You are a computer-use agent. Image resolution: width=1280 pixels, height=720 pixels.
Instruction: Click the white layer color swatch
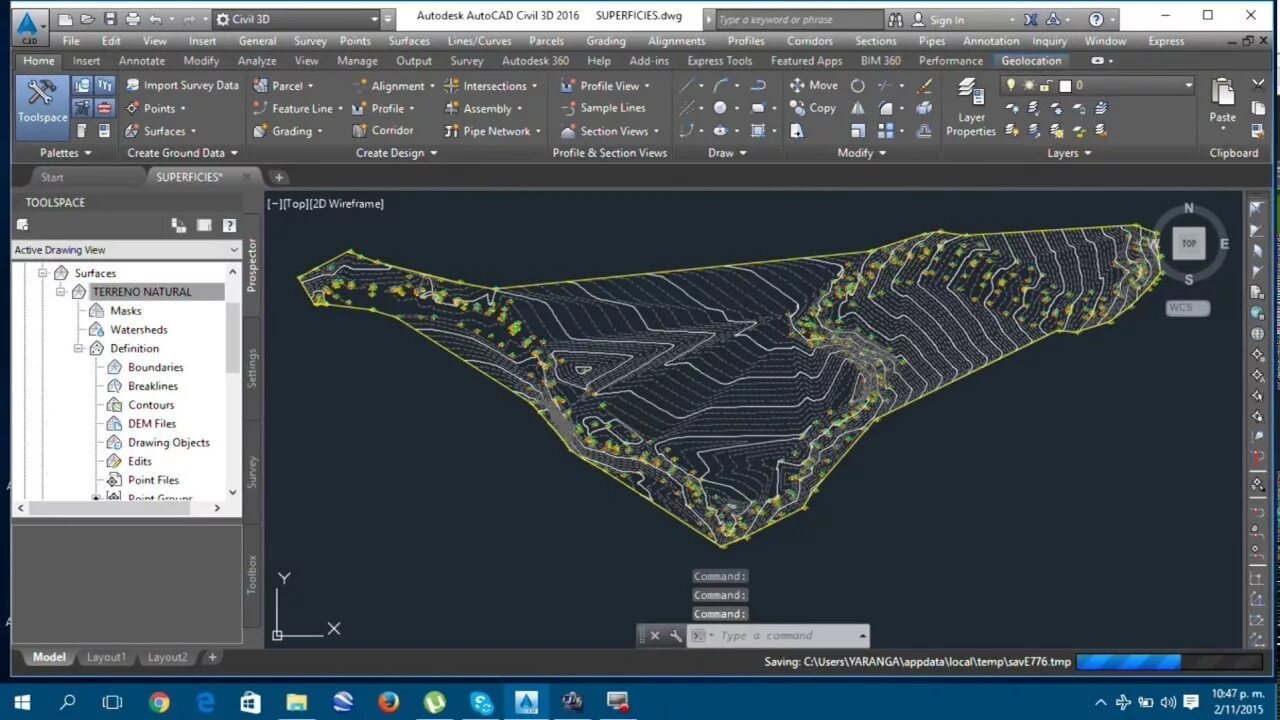[x=1065, y=86]
